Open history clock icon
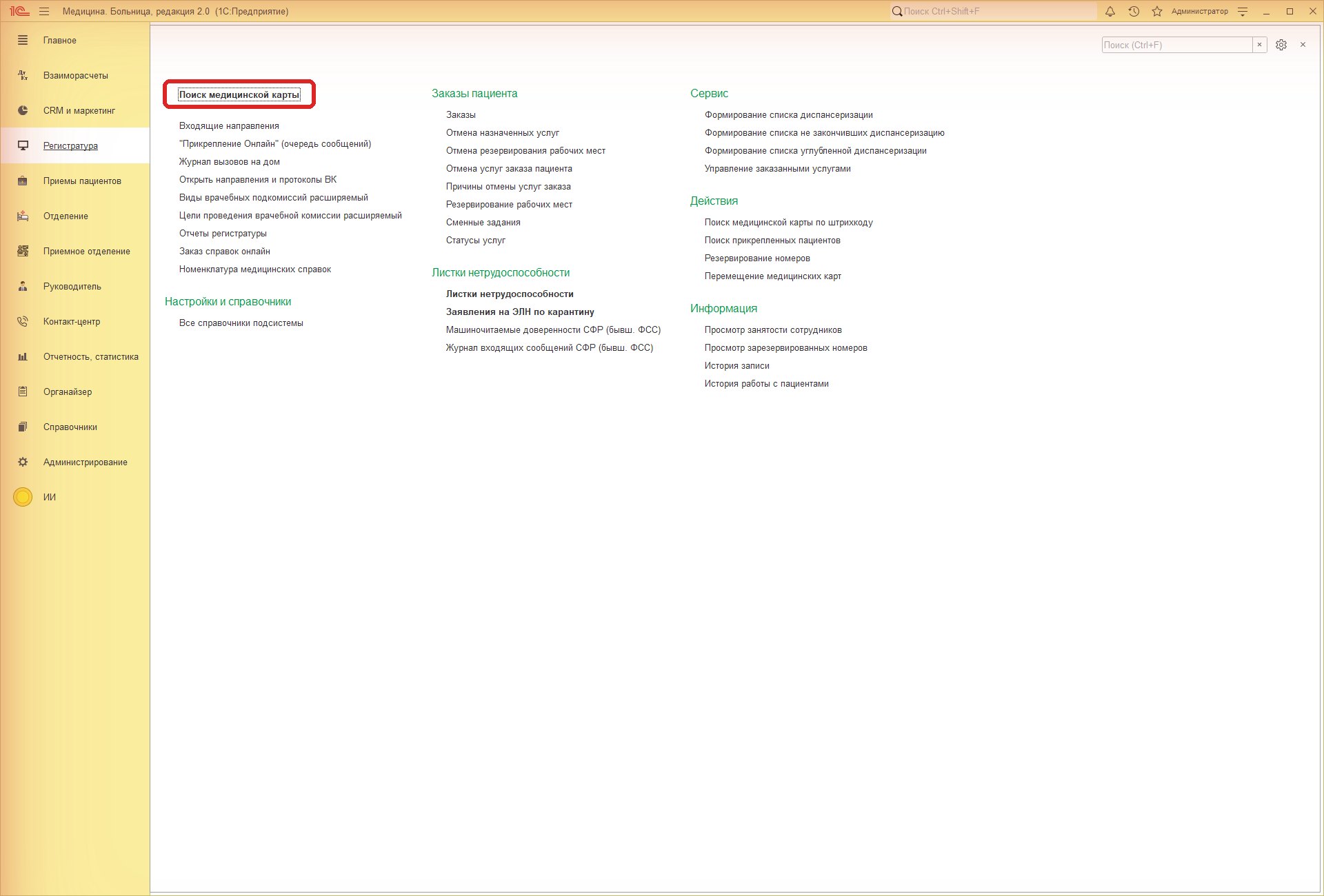The width and height of the screenshot is (1324, 896). (1134, 11)
